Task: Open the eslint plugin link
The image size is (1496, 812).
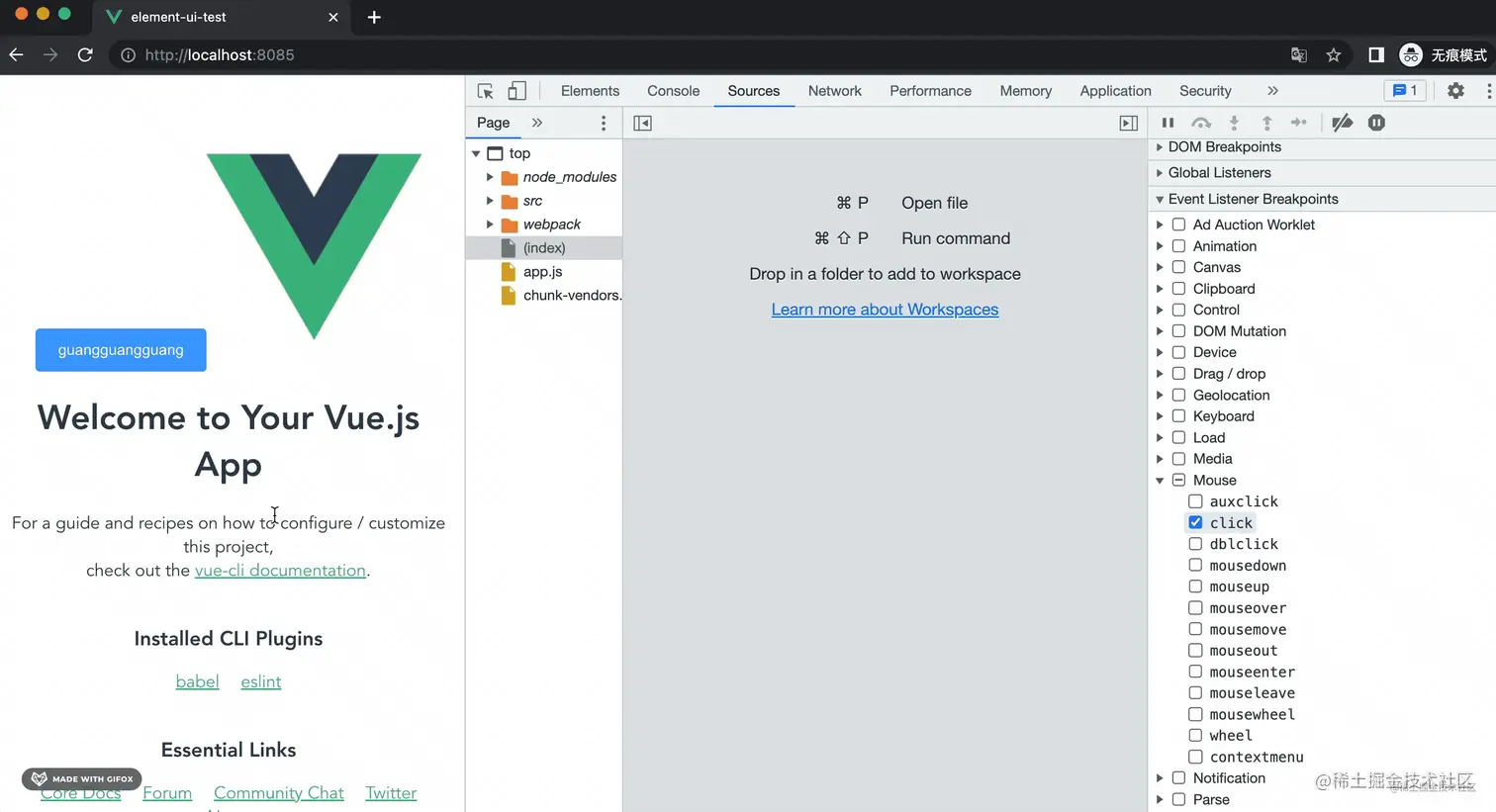Action: click(261, 681)
